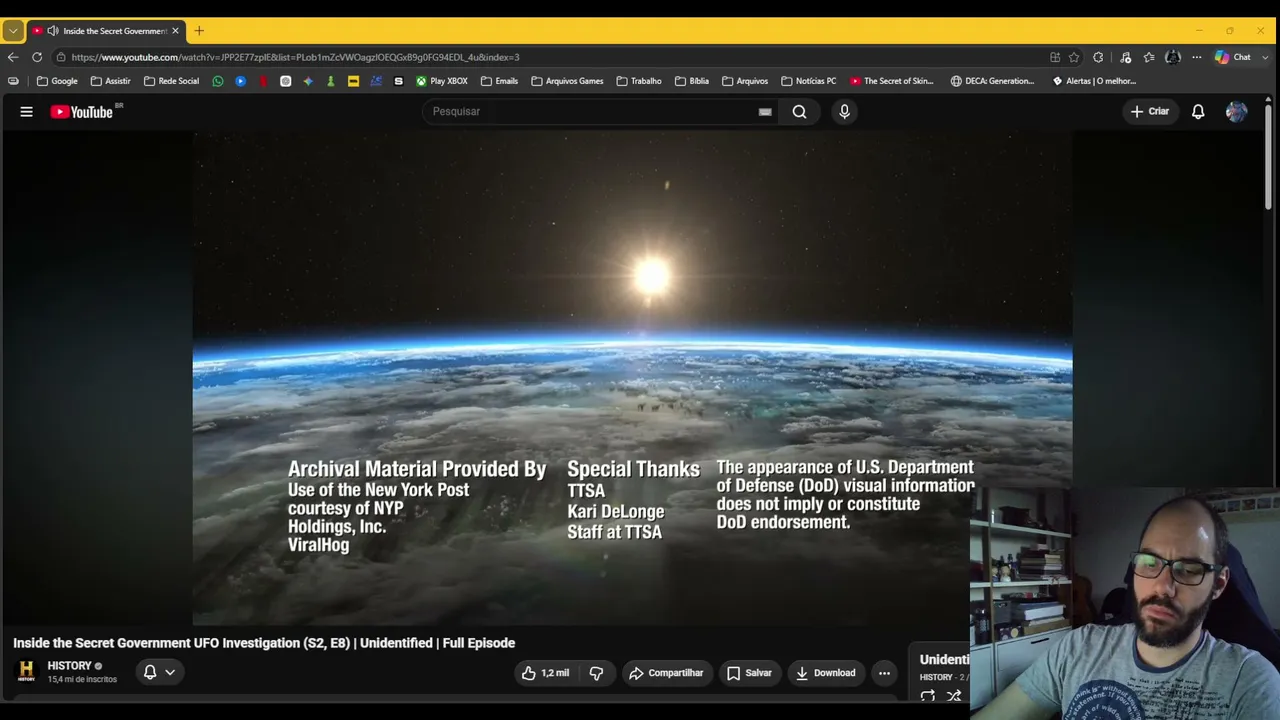Screen dimensions: 1280x720
Task: Open the on-screen keyboard in search box
Action: point(765,112)
